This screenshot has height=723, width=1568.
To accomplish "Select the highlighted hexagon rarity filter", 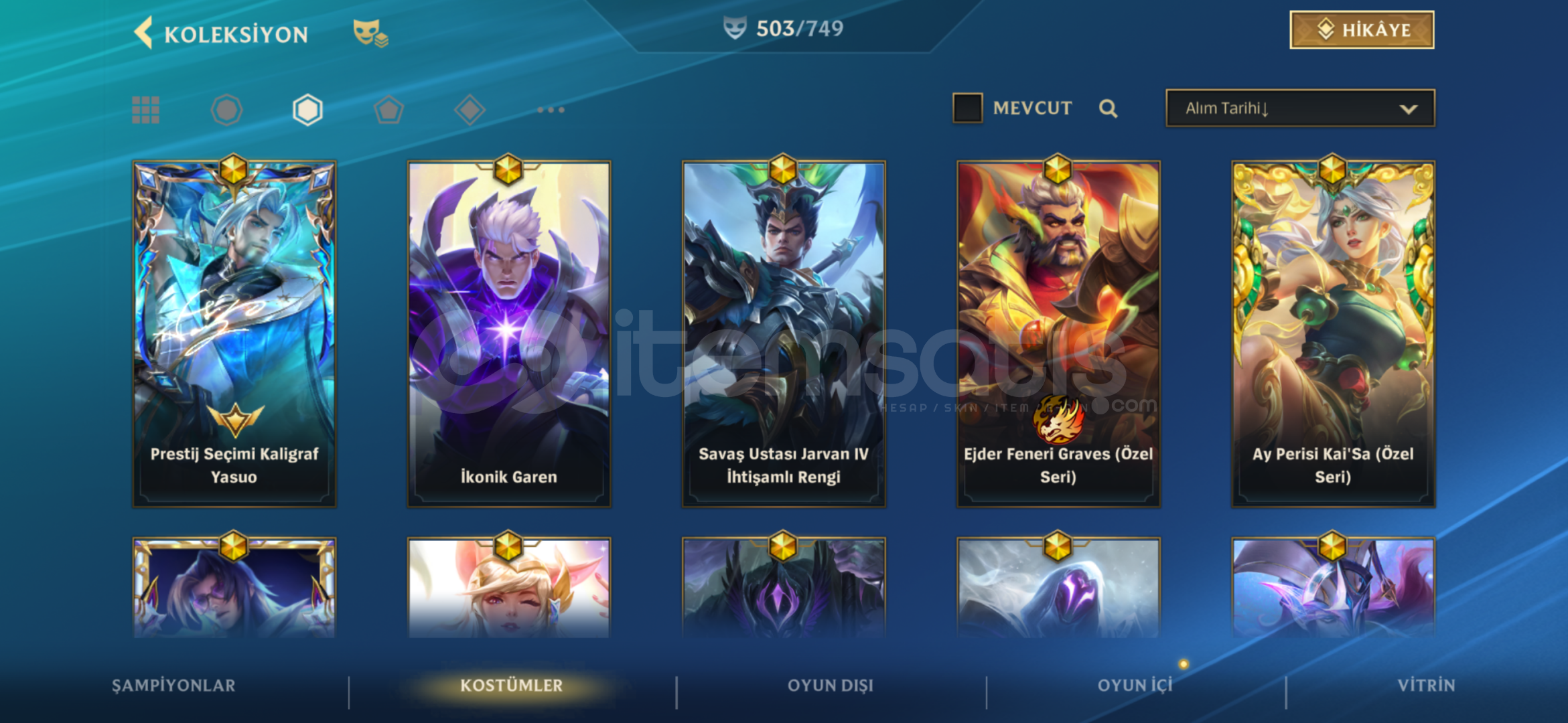I will (x=307, y=110).
